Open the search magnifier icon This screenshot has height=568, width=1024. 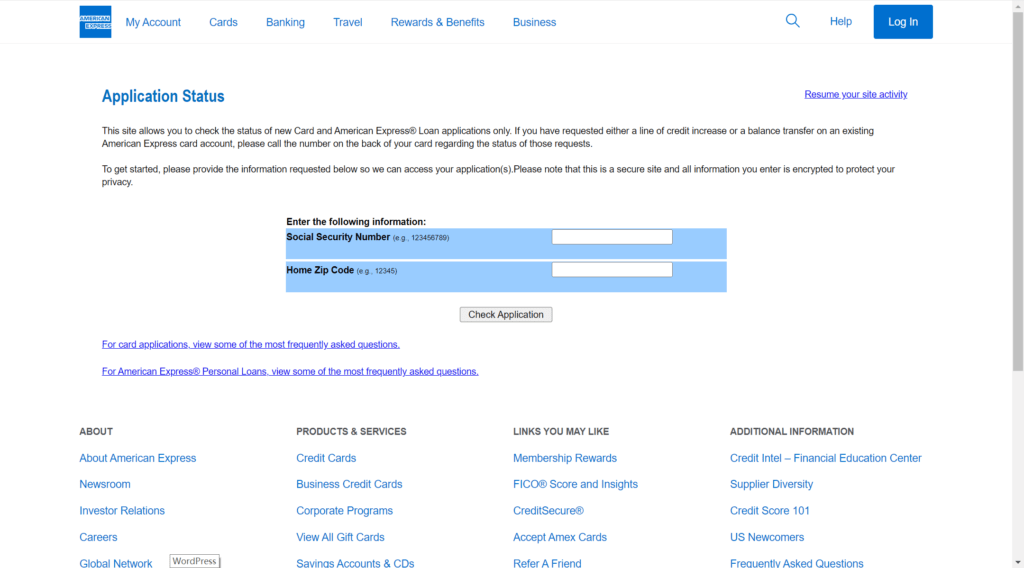(x=792, y=21)
